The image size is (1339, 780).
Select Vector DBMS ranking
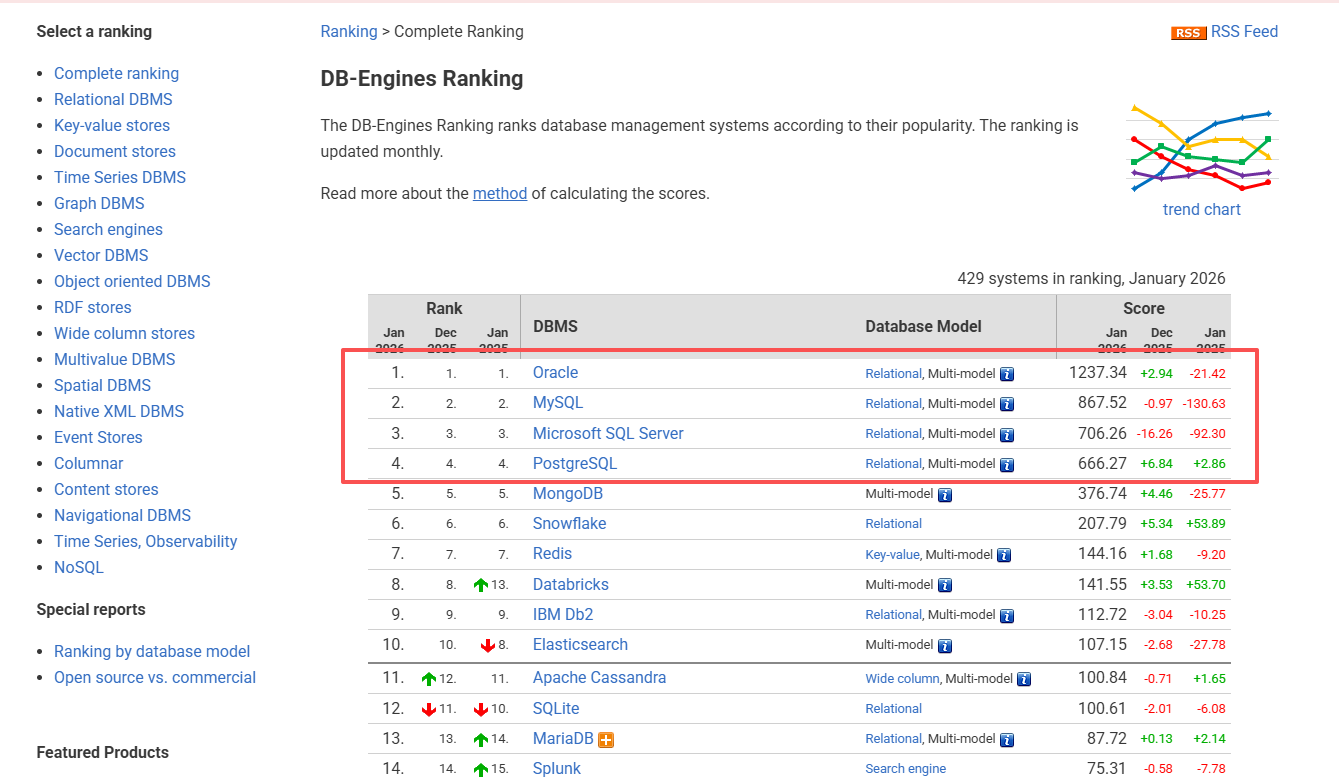point(101,255)
